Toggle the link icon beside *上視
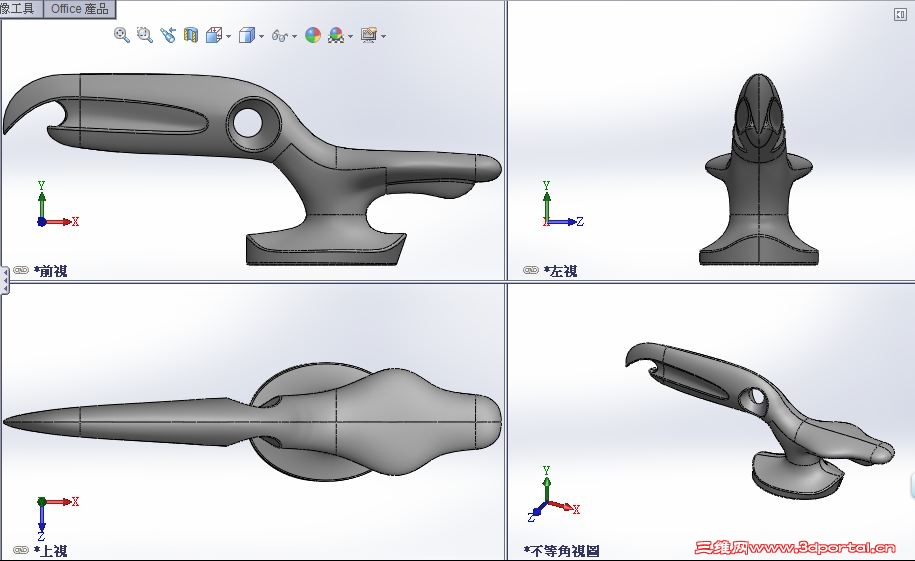Image resolution: width=915 pixels, height=561 pixels. click(21, 550)
